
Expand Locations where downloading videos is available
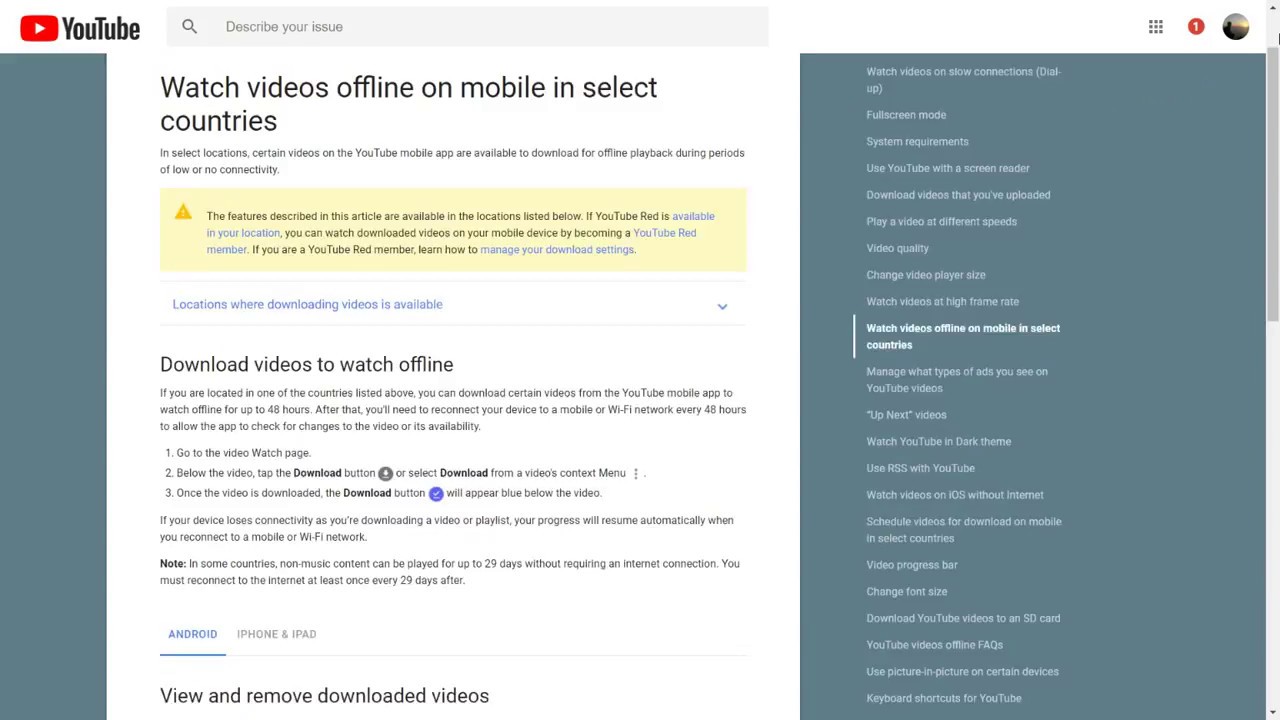click(x=452, y=305)
